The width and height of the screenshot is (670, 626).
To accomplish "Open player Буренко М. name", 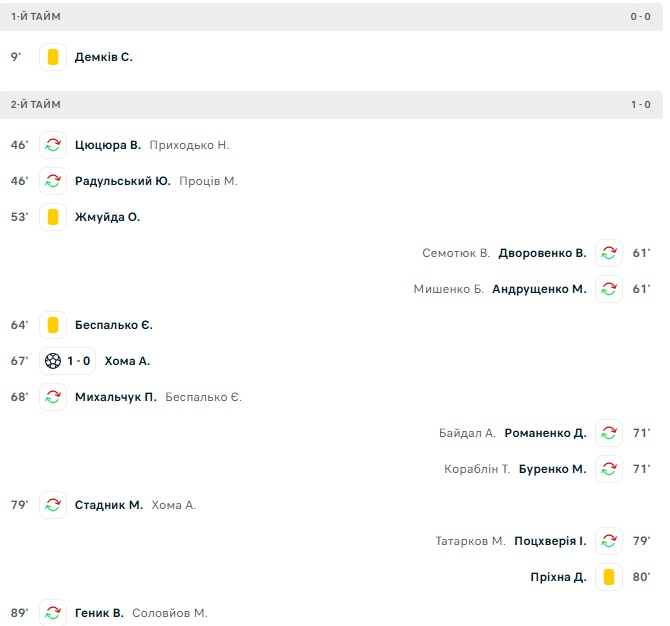I will pos(552,469).
